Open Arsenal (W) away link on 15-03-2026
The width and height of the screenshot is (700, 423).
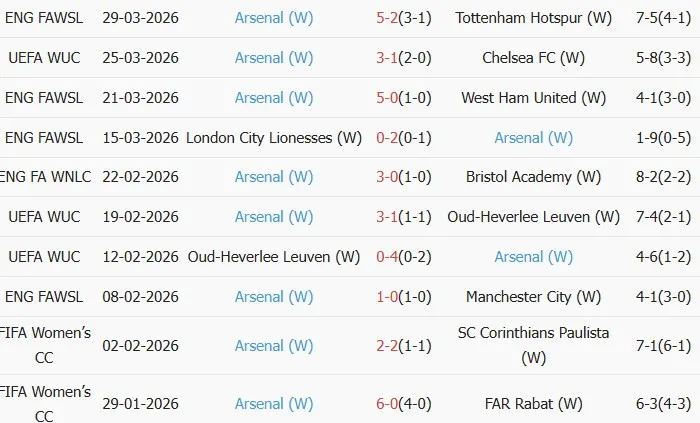coord(533,138)
